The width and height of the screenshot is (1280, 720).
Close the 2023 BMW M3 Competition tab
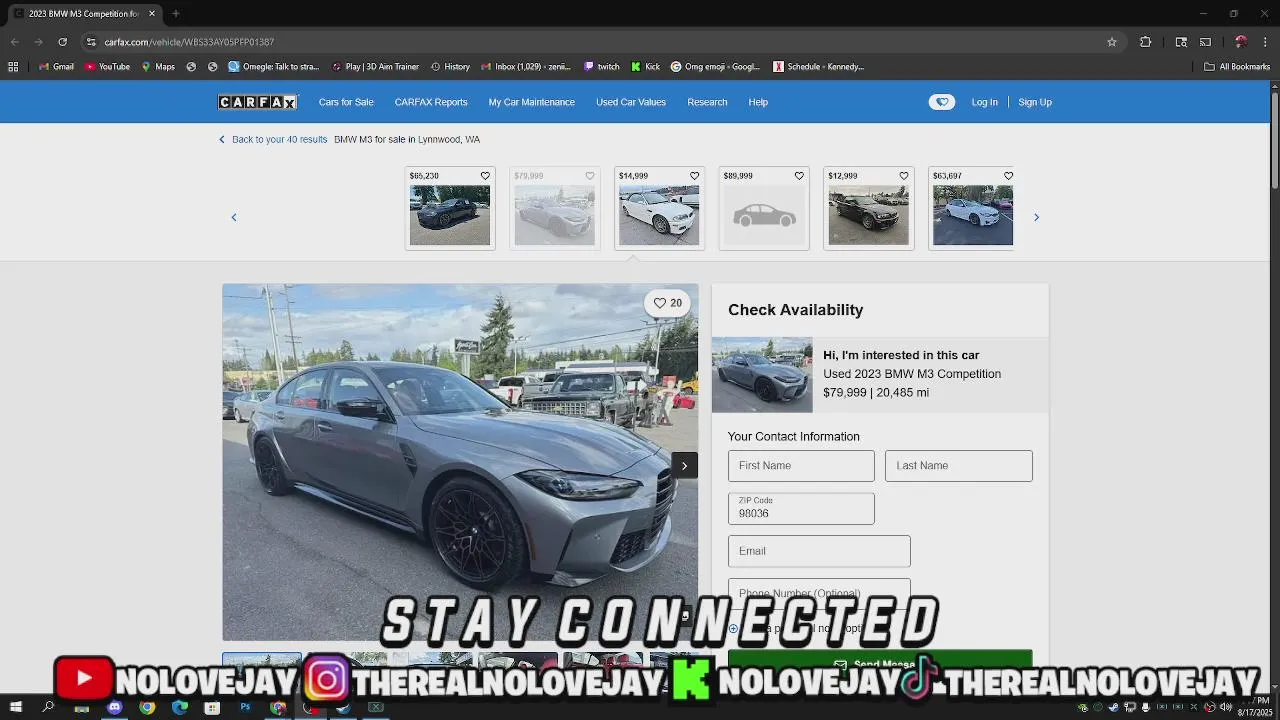(x=152, y=14)
